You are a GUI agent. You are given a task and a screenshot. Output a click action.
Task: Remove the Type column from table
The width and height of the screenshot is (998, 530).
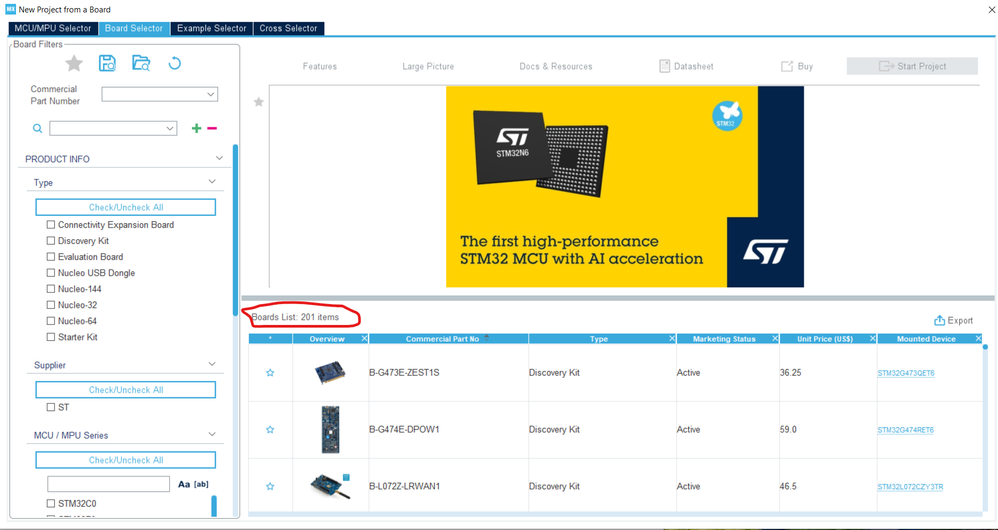[672, 338]
